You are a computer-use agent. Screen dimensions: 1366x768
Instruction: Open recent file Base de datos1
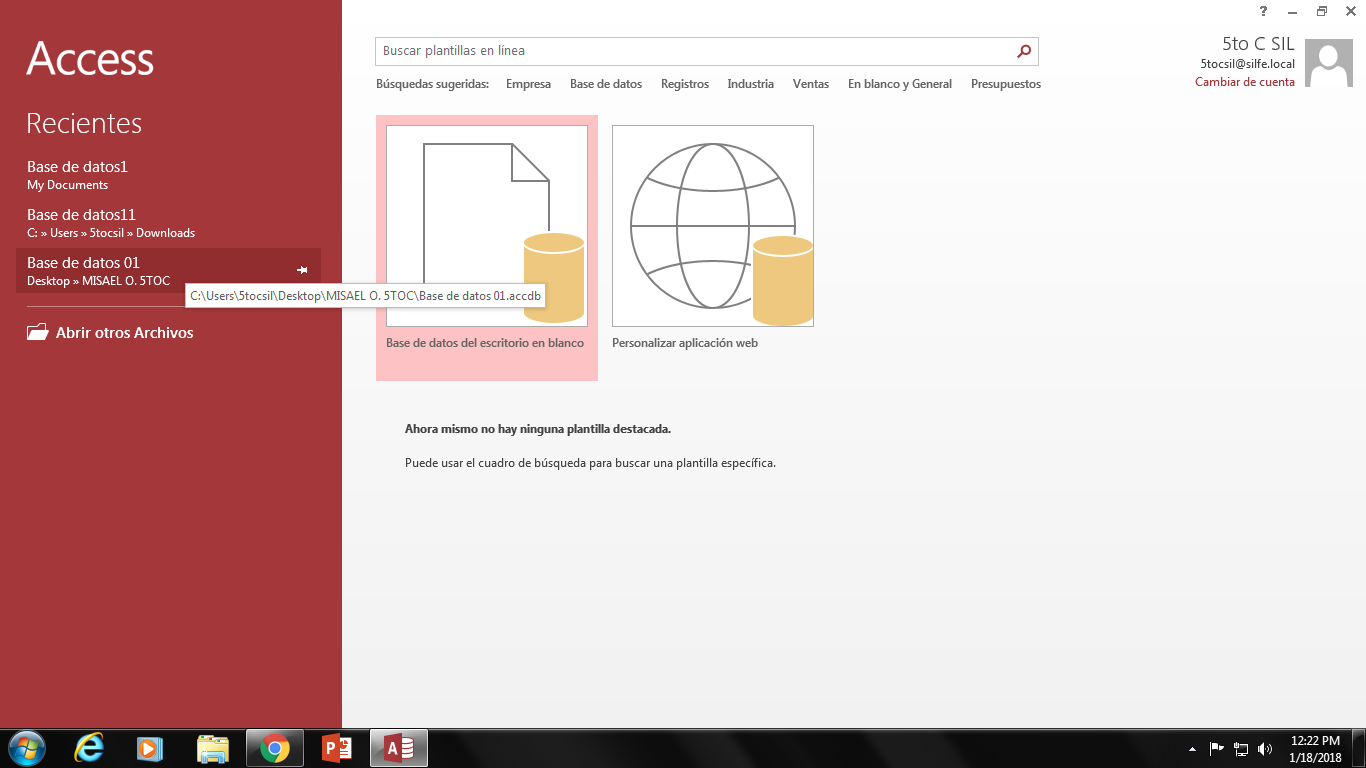[x=168, y=175]
